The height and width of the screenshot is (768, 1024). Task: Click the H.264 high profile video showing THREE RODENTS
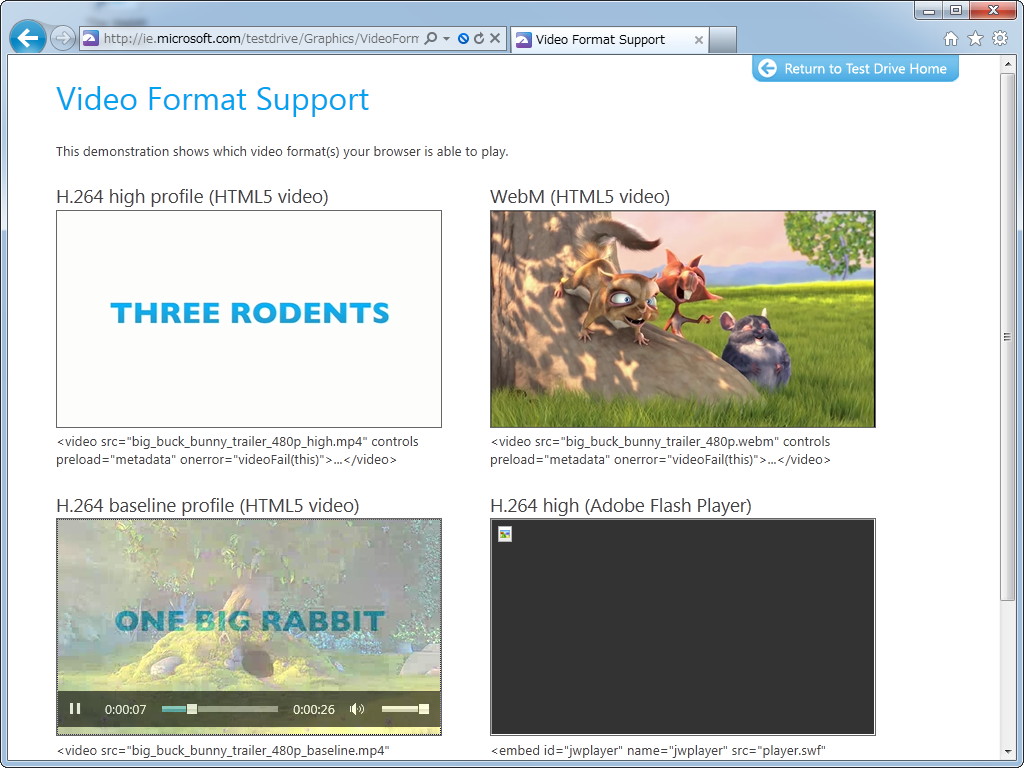tap(249, 319)
